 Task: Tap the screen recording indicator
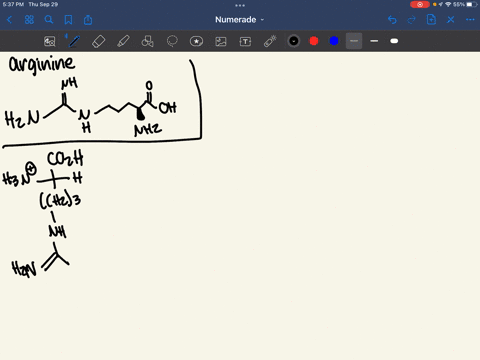tap(420, 4)
